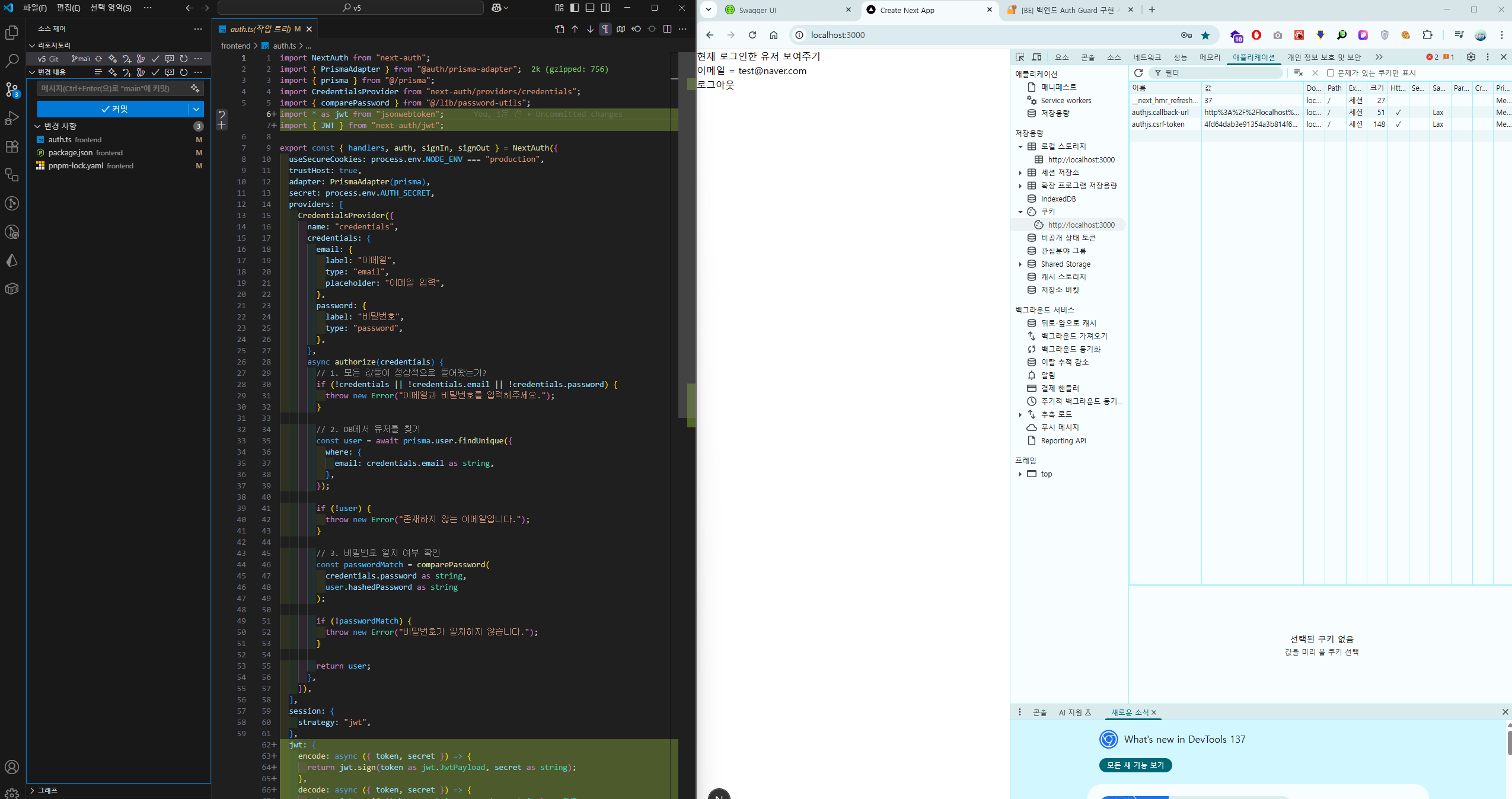The height and width of the screenshot is (799, 1512).
Task: Expand 세션 저장소 tree node
Action: point(1020,172)
